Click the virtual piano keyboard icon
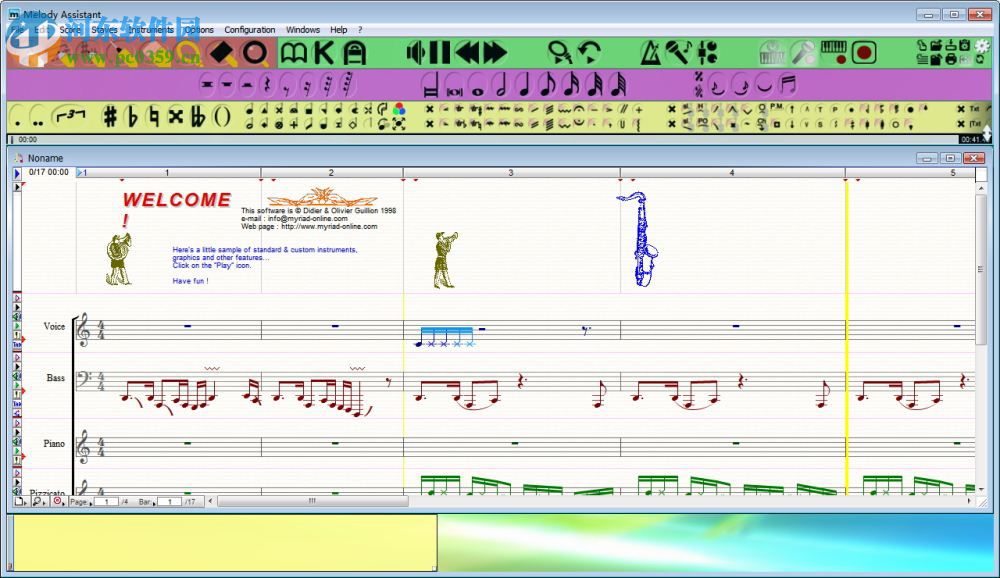Viewport: 1000px width, 578px height. (x=832, y=48)
